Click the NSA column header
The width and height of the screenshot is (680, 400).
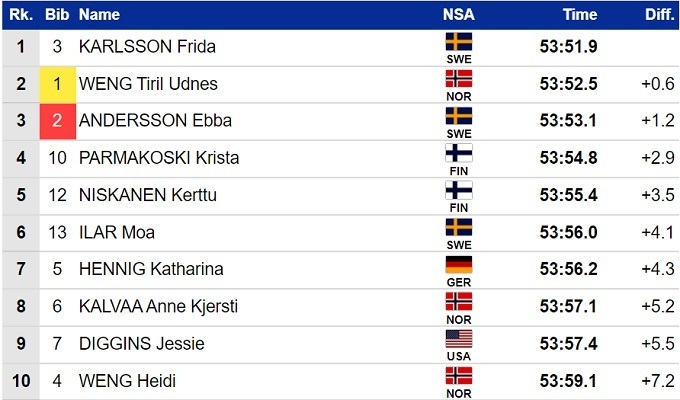pos(459,15)
